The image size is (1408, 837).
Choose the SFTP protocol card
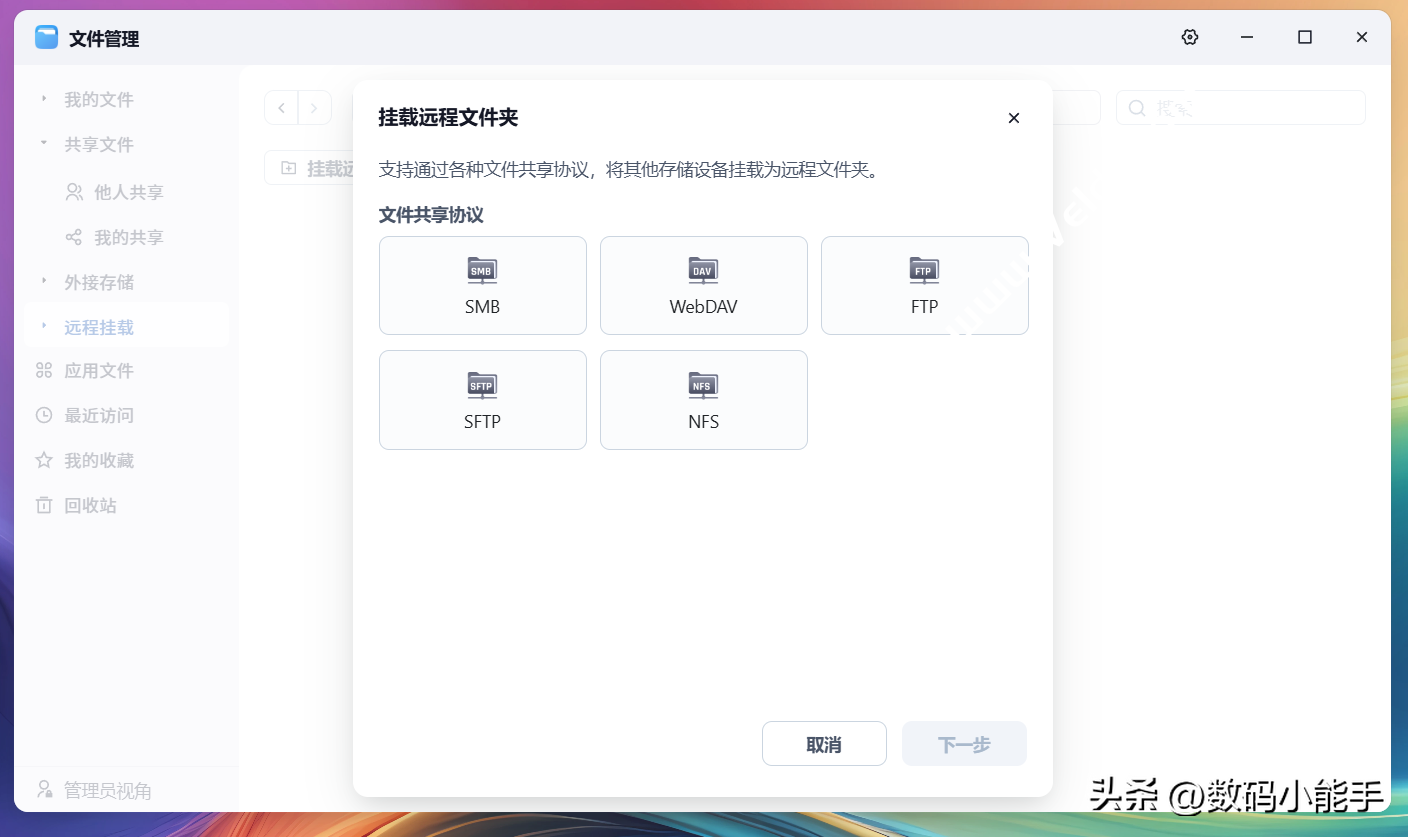point(483,400)
